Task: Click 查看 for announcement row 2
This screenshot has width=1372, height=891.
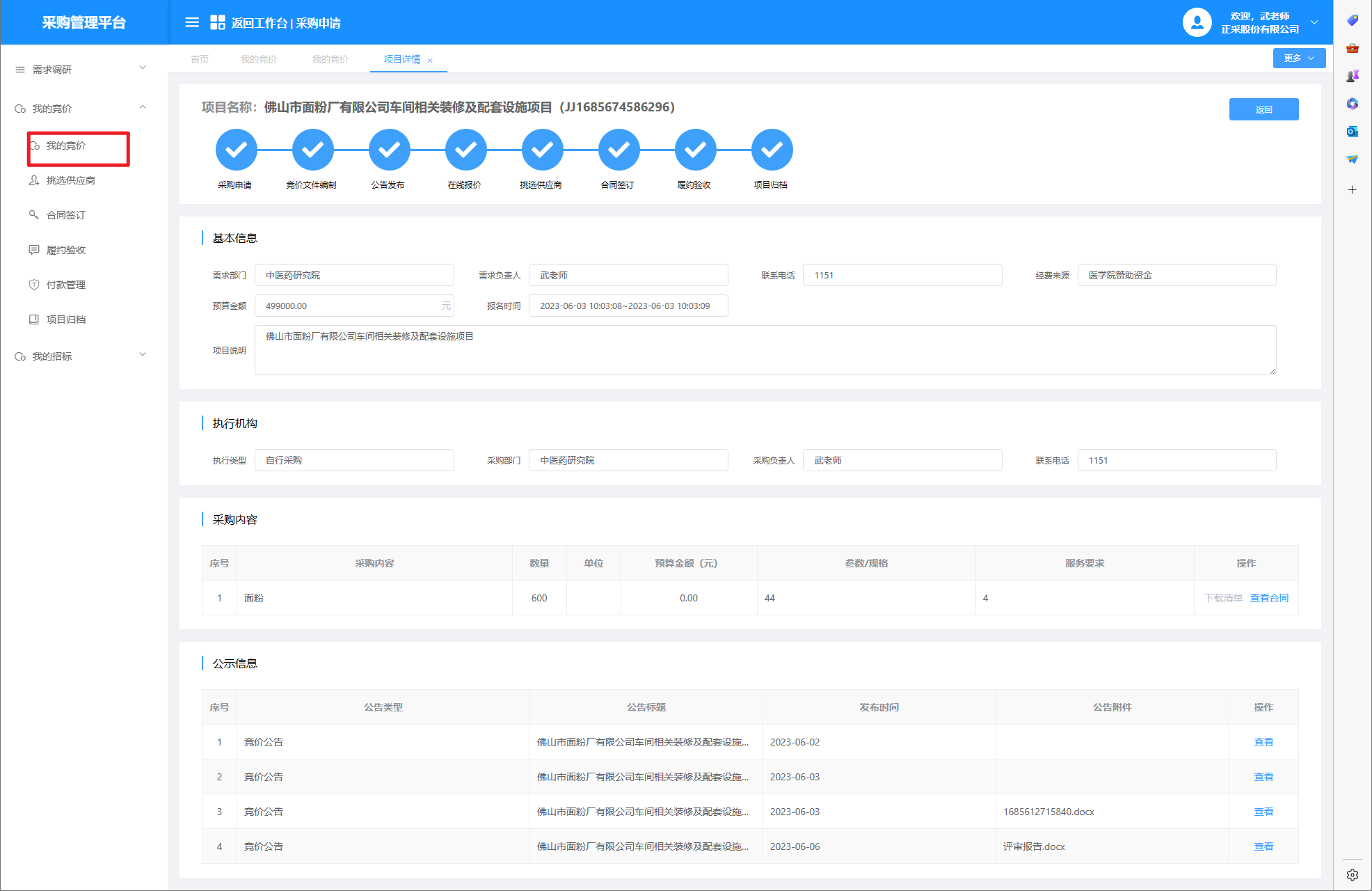Action: [1263, 777]
